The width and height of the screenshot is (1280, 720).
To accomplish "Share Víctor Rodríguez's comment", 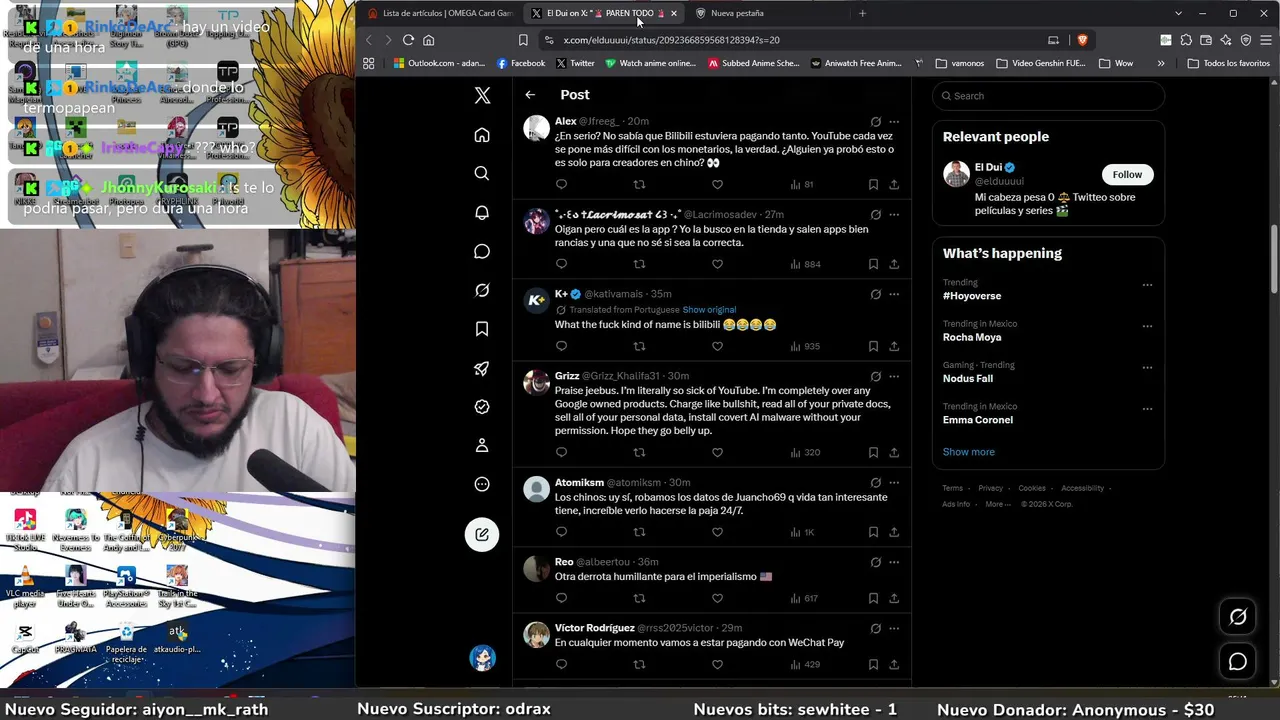I will (894, 664).
